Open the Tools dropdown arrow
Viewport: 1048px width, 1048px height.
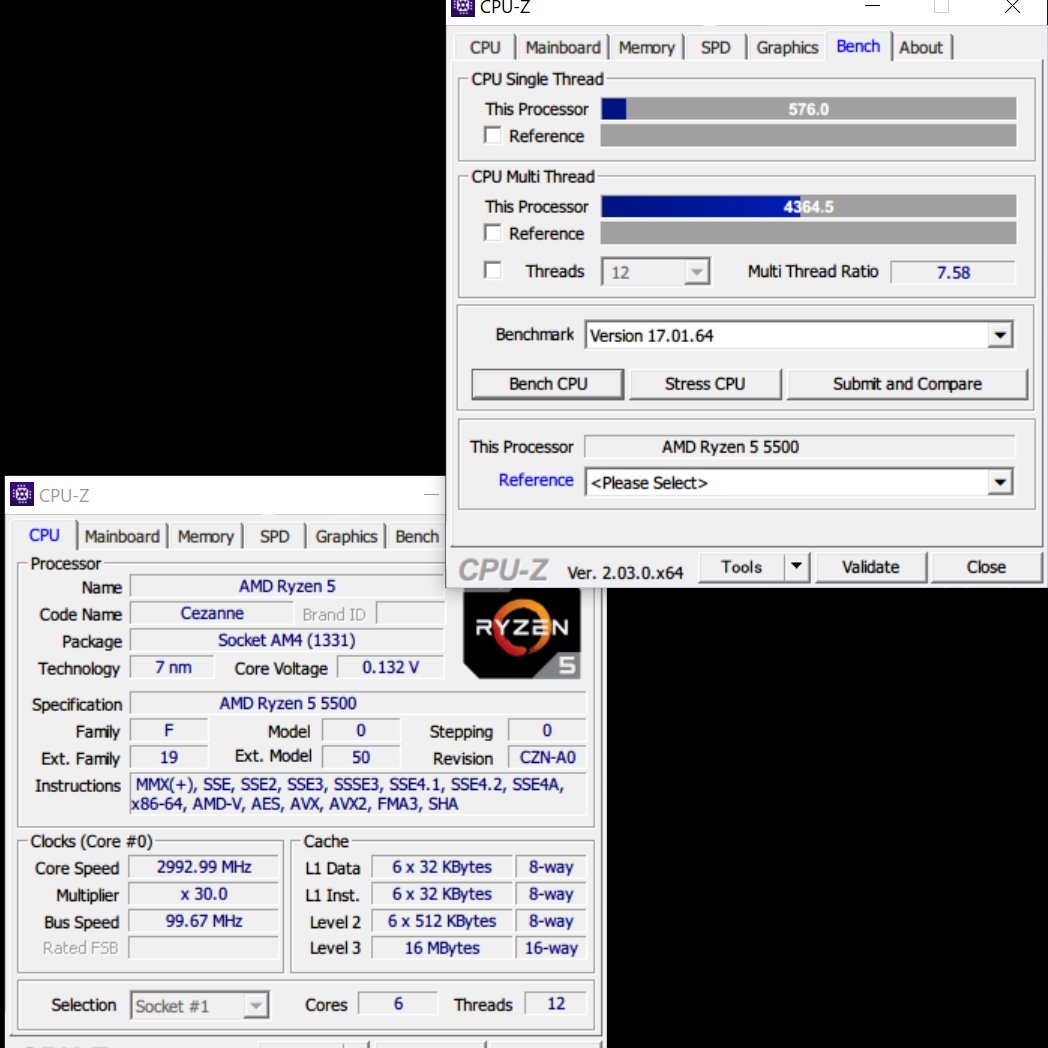click(x=797, y=567)
